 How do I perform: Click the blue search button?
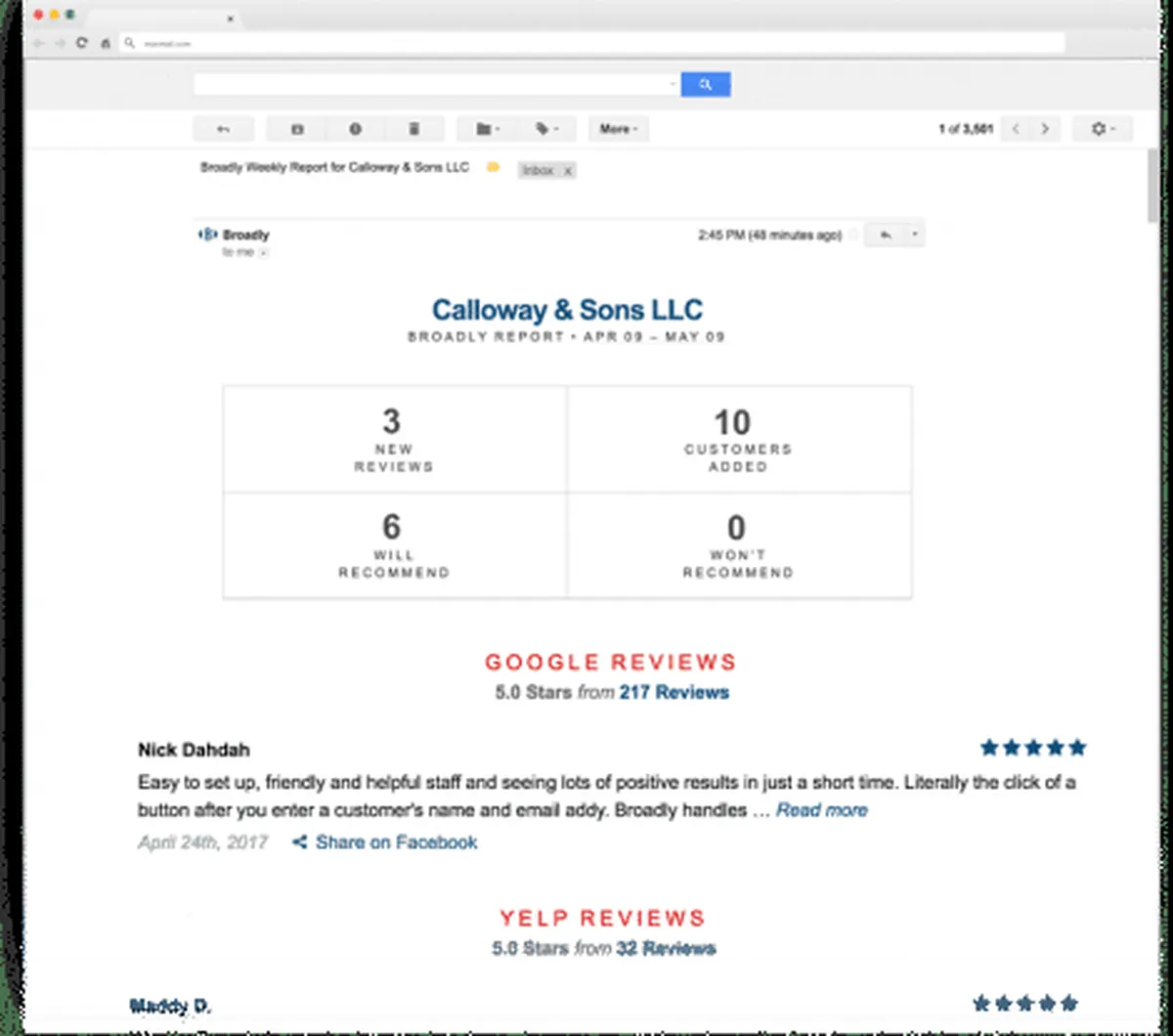[706, 85]
